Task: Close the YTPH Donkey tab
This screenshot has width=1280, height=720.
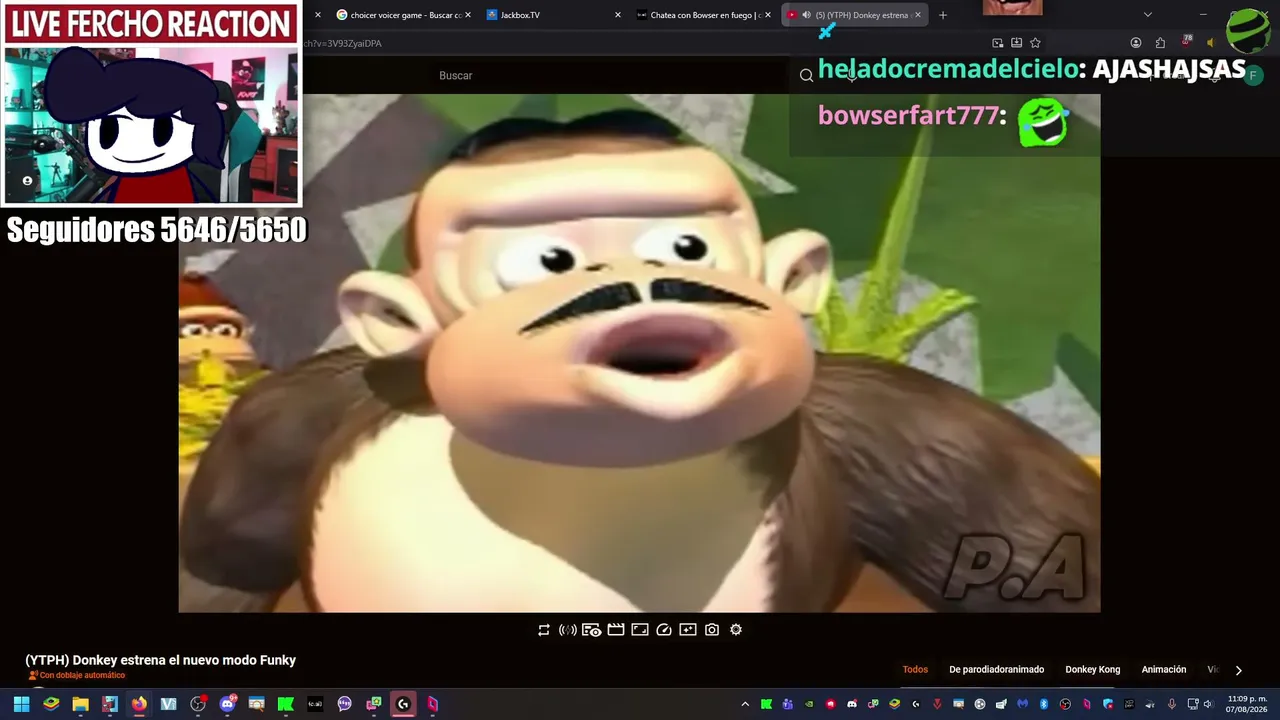Action: 918,15
